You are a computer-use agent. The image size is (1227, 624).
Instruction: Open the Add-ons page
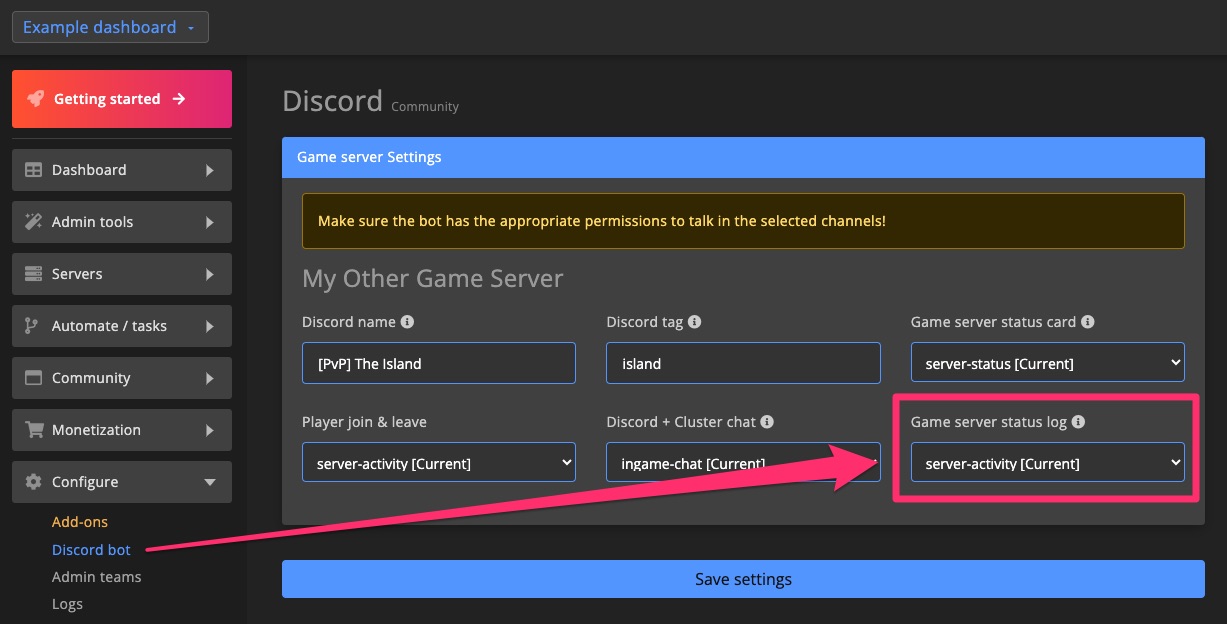pyautogui.click(x=80, y=521)
